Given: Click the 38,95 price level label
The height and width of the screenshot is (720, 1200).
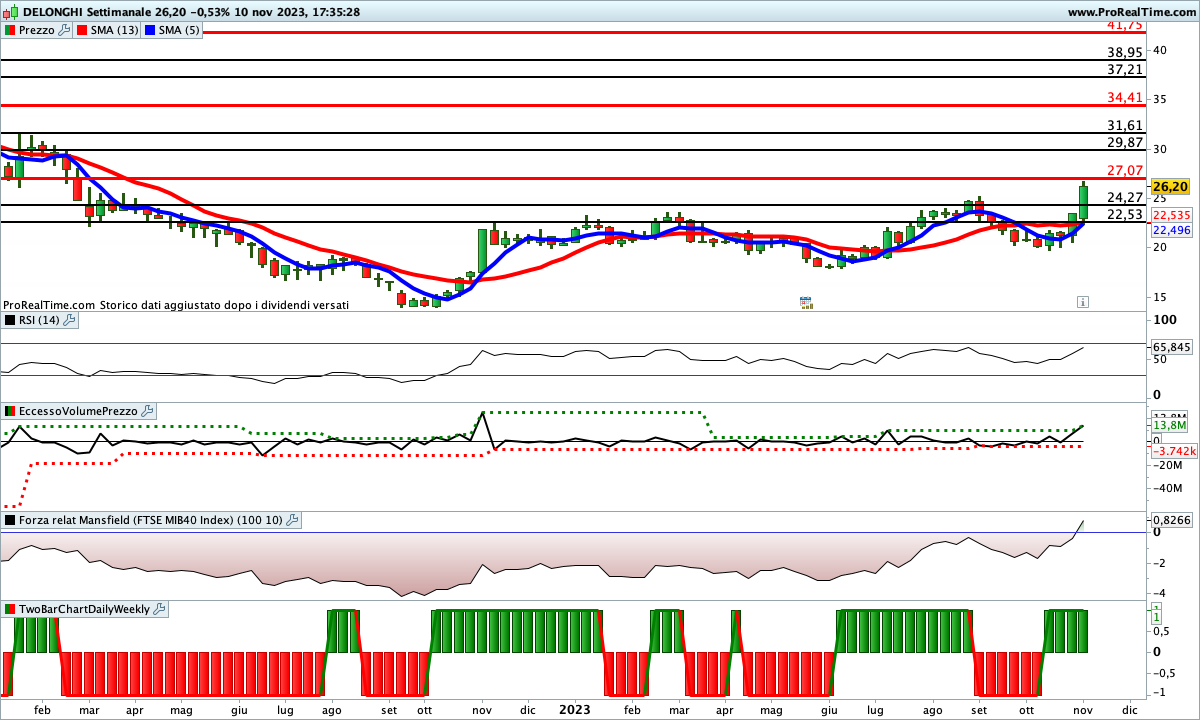Looking at the screenshot, I should (x=1125, y=52).
